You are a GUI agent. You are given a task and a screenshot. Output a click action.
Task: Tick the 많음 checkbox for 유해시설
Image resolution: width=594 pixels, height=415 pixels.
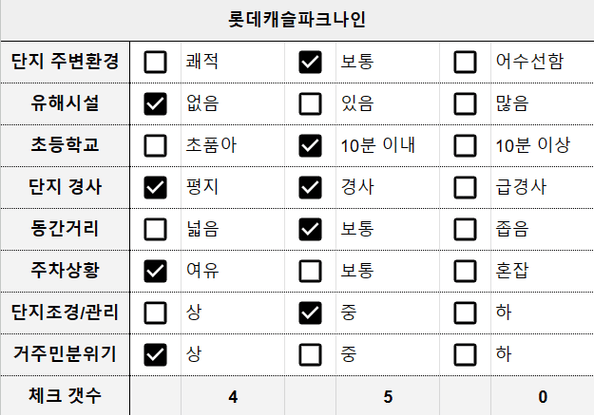click(465, 104)
